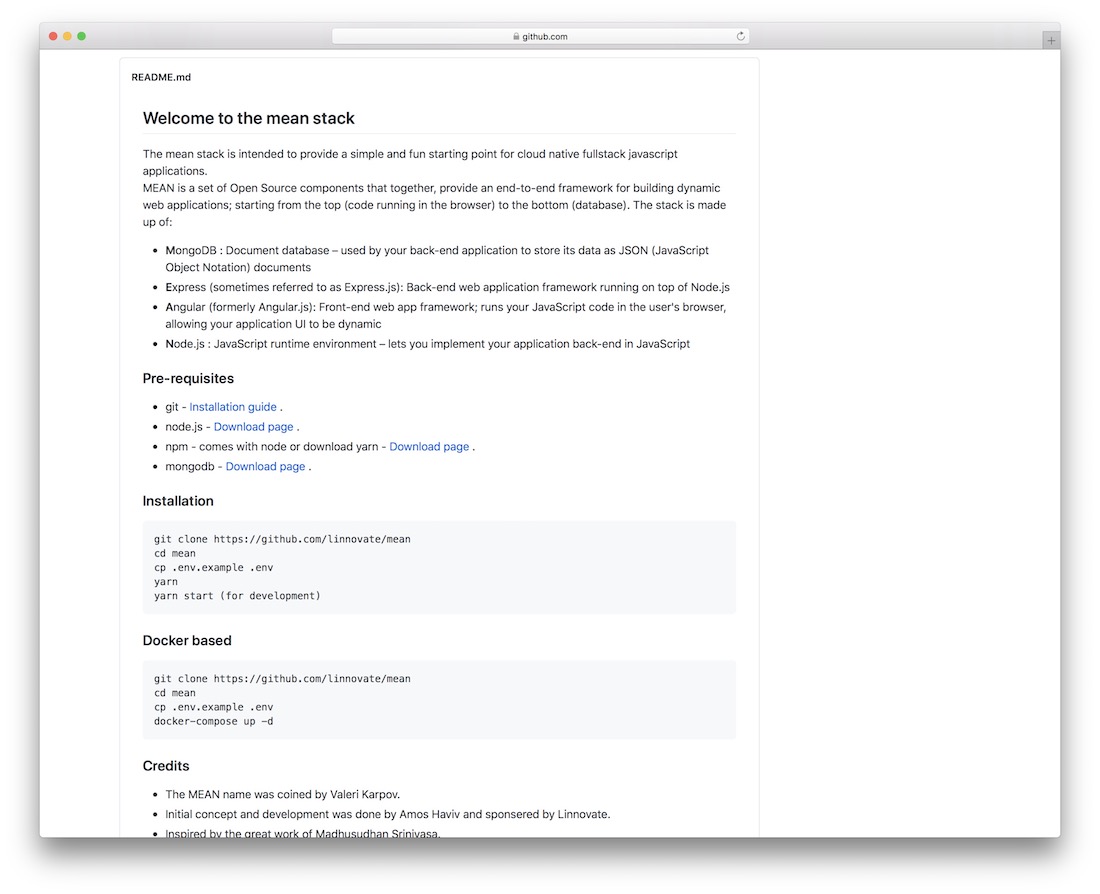The image size is (1100, 894).
Task: Click the reload page icon in address bar
Action: (x=740, y=36)
